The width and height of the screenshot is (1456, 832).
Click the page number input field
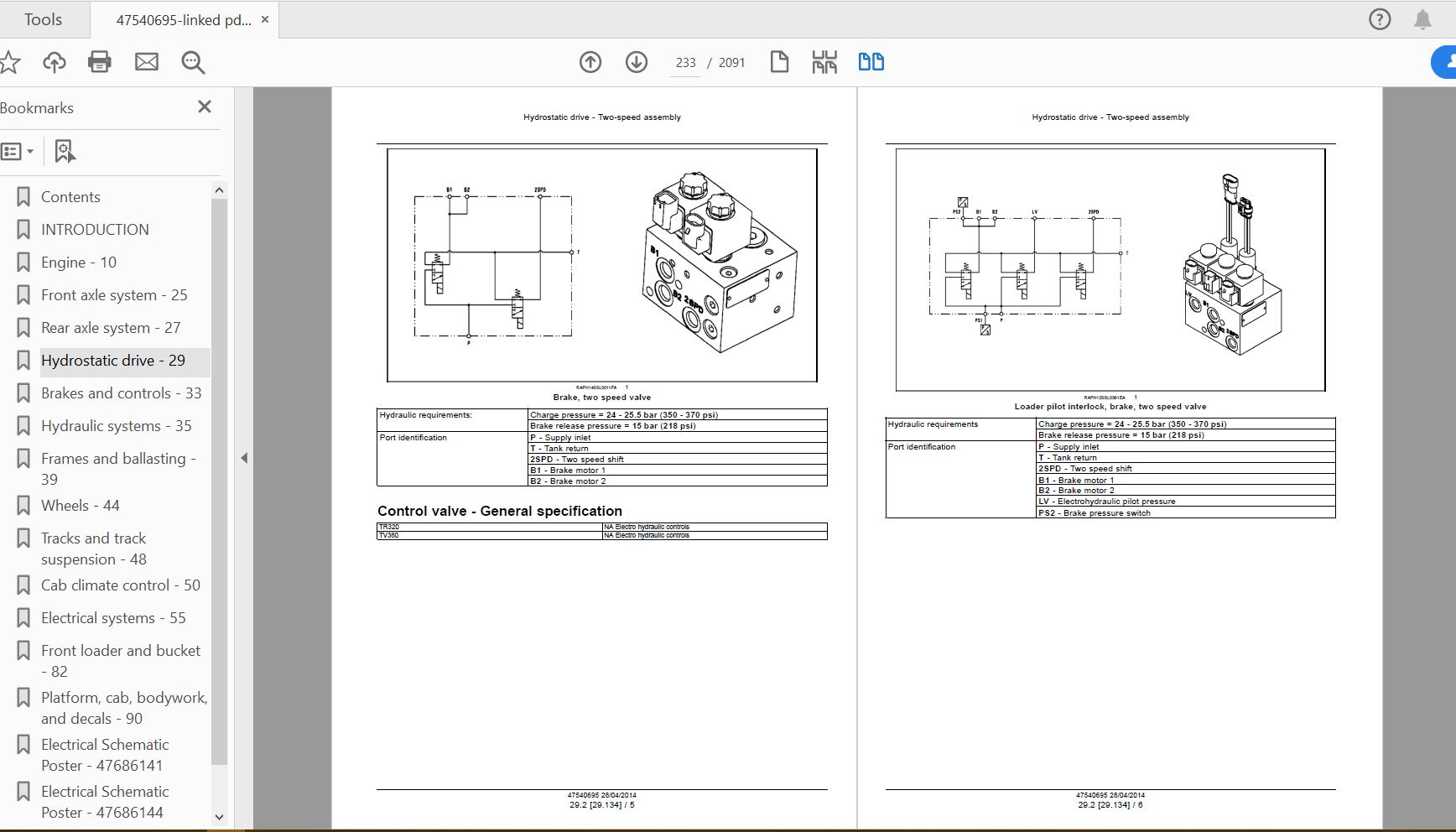(x=685, y=63)
